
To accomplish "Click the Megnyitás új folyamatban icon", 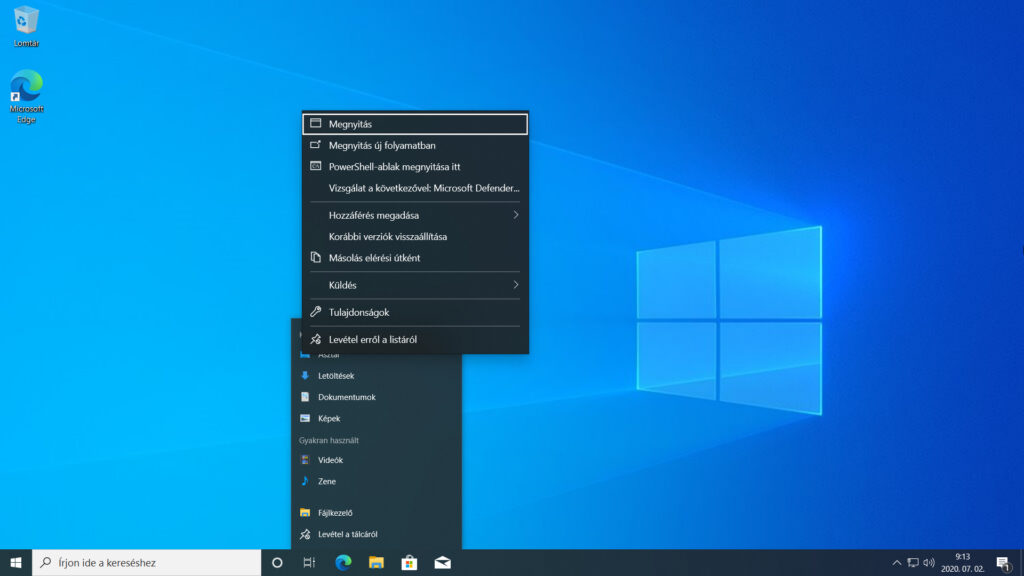I will coord(315,144).
